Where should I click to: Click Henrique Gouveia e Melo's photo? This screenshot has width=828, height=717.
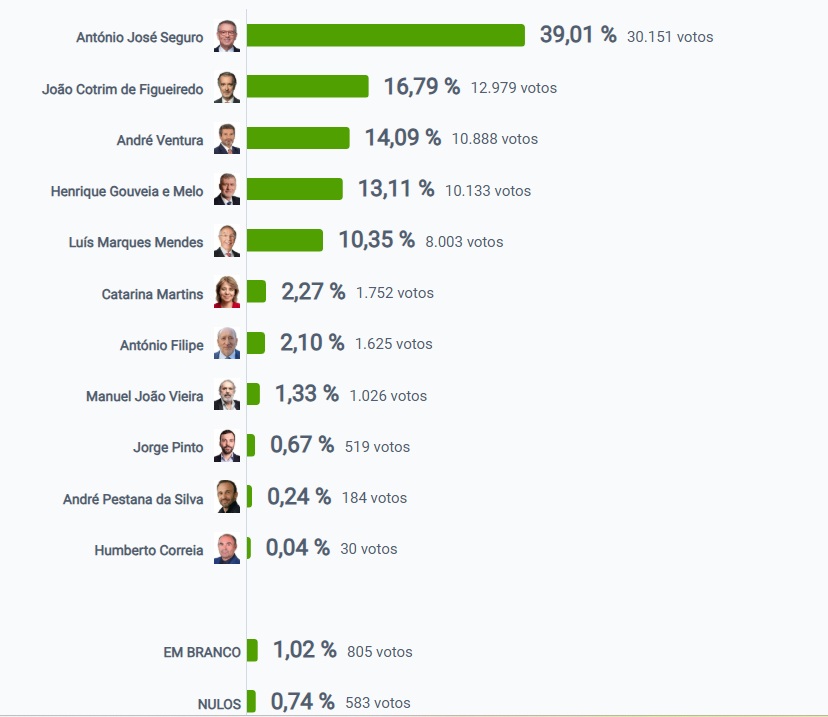coord(227,190)
